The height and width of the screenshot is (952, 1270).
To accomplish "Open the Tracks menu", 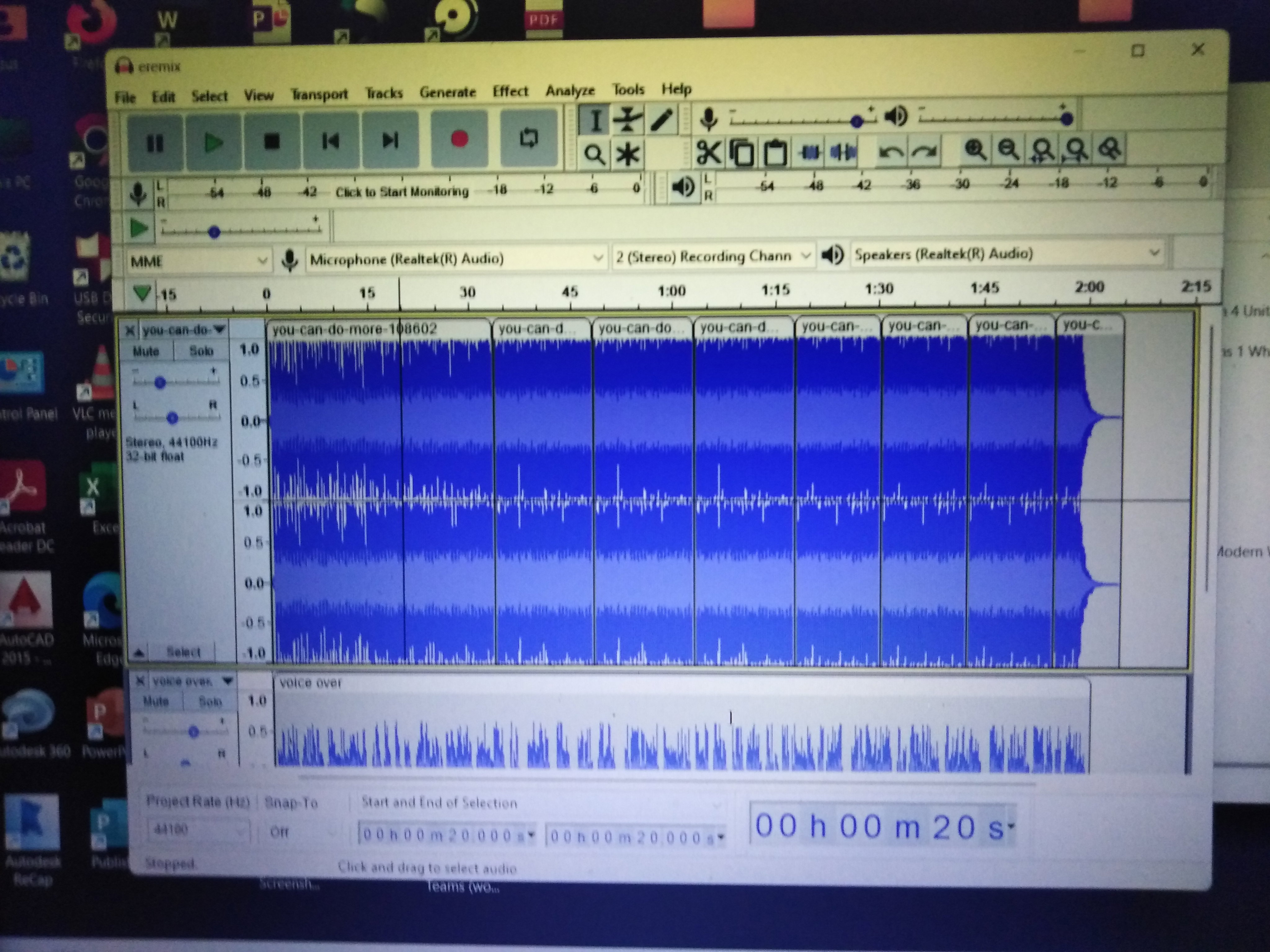I will 384,94.
